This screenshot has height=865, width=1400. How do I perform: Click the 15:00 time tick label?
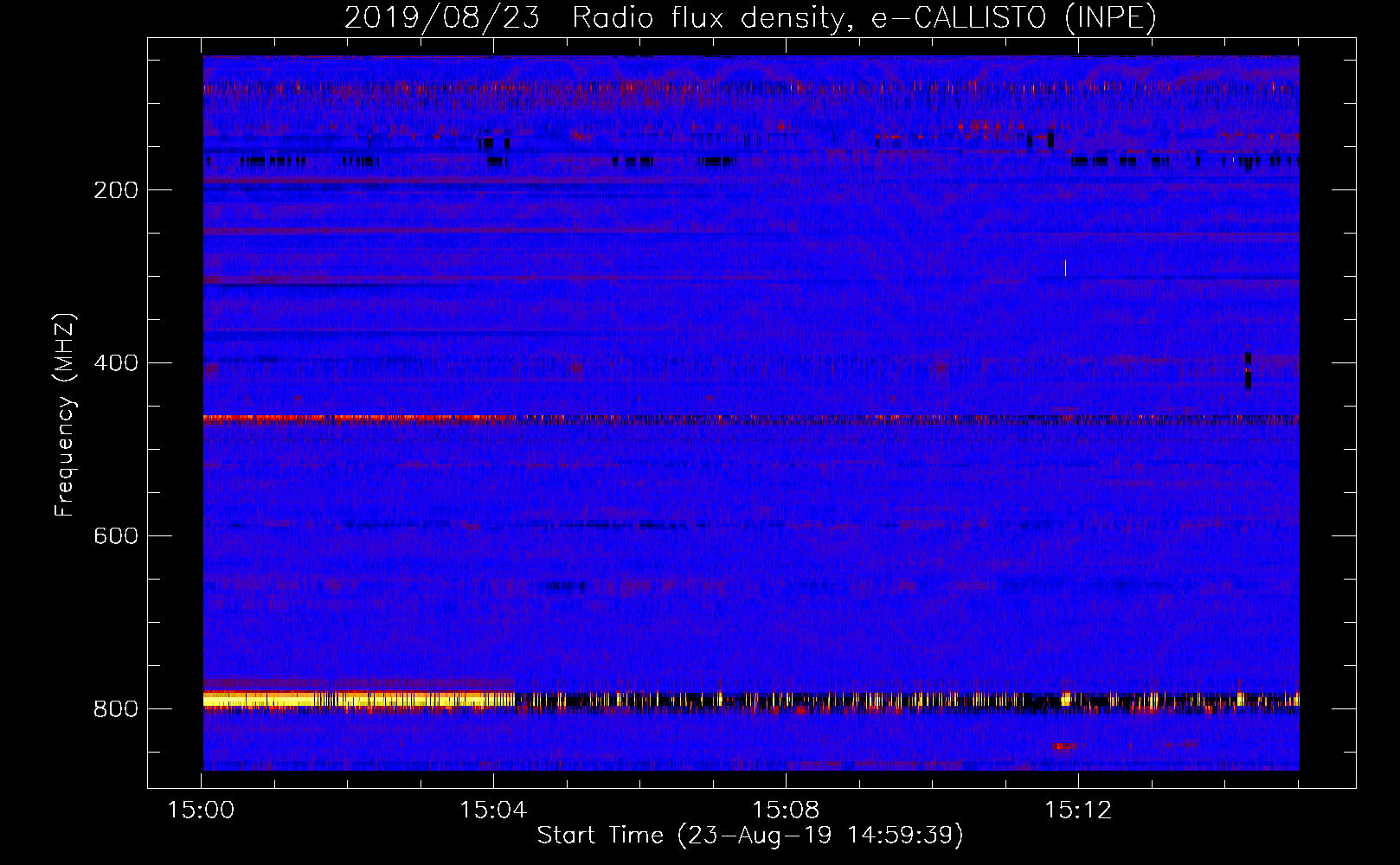coord(201,811)
